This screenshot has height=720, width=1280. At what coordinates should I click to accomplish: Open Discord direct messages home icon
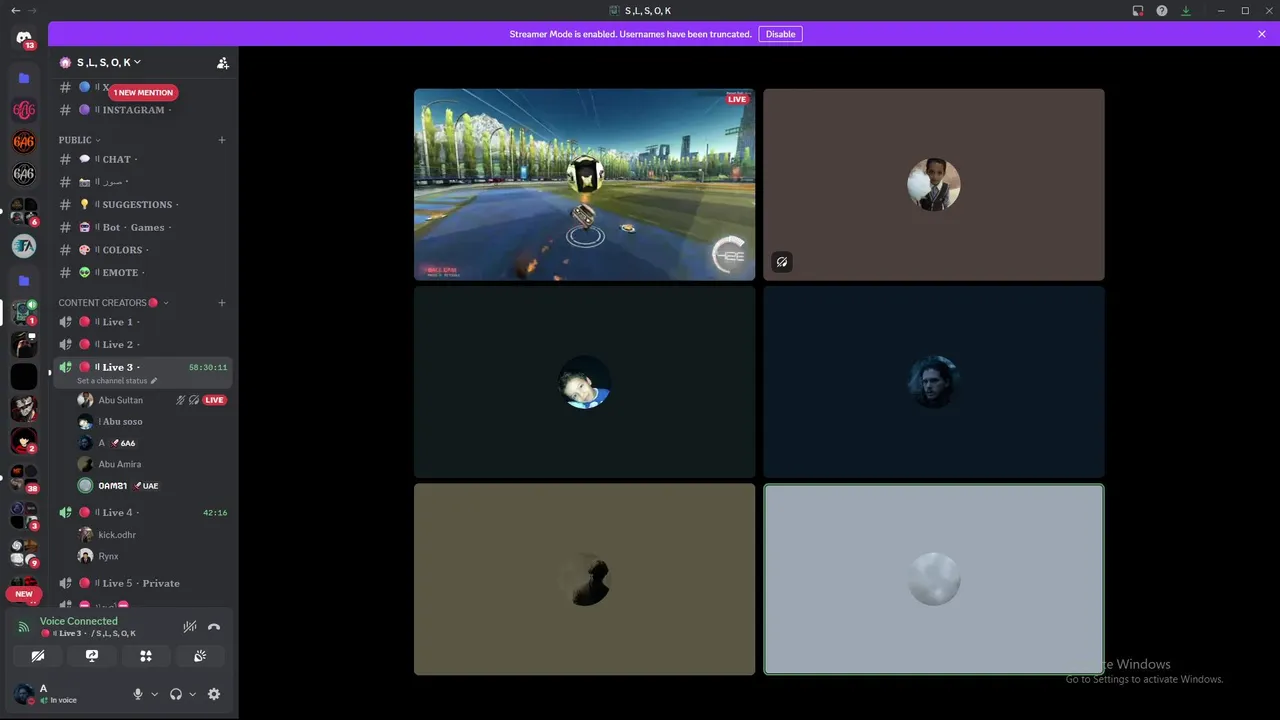[x=24, y=38]
